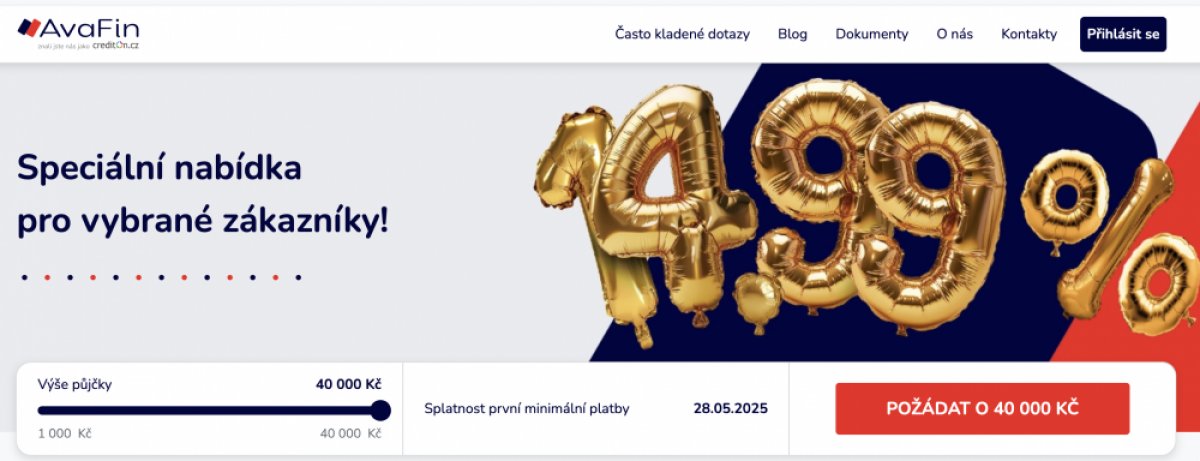Go to the Blog section

(x=792, y=34)
